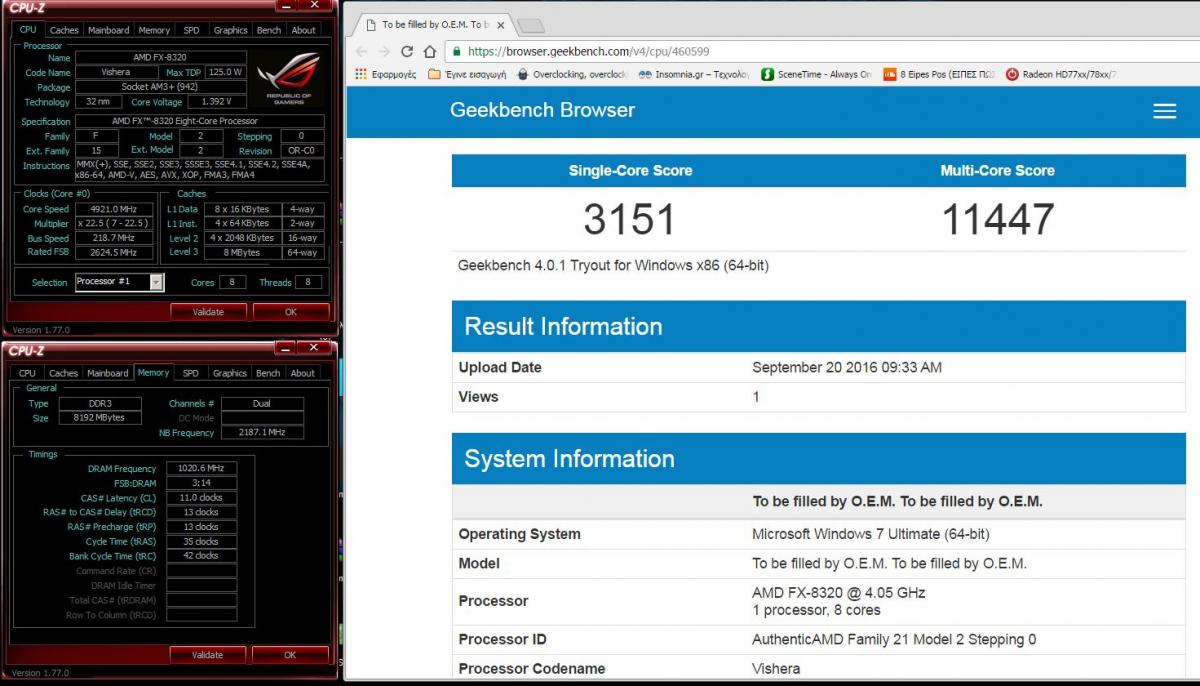The height and width of the screenshot is (686, 1200).
Task: Close the 'To be filled by O.E.M.' tab
Action: point(500,24)
